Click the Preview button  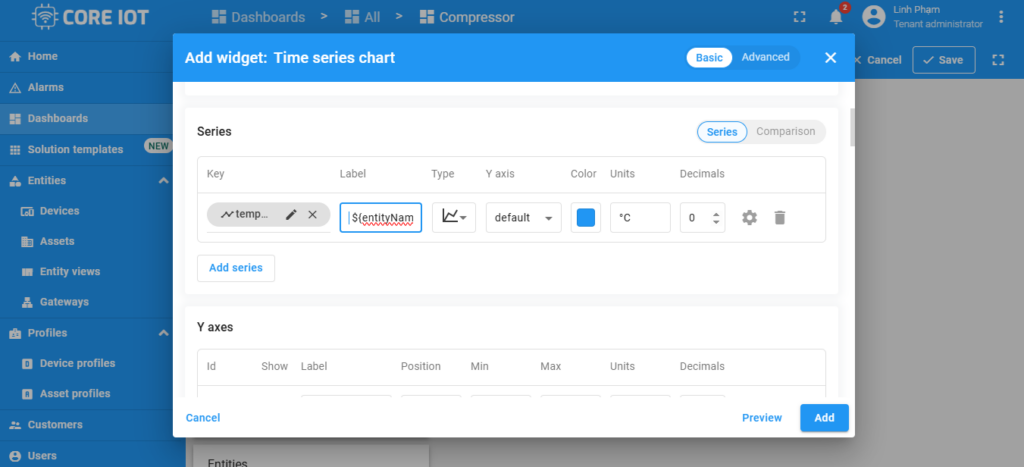coord(762,418)
